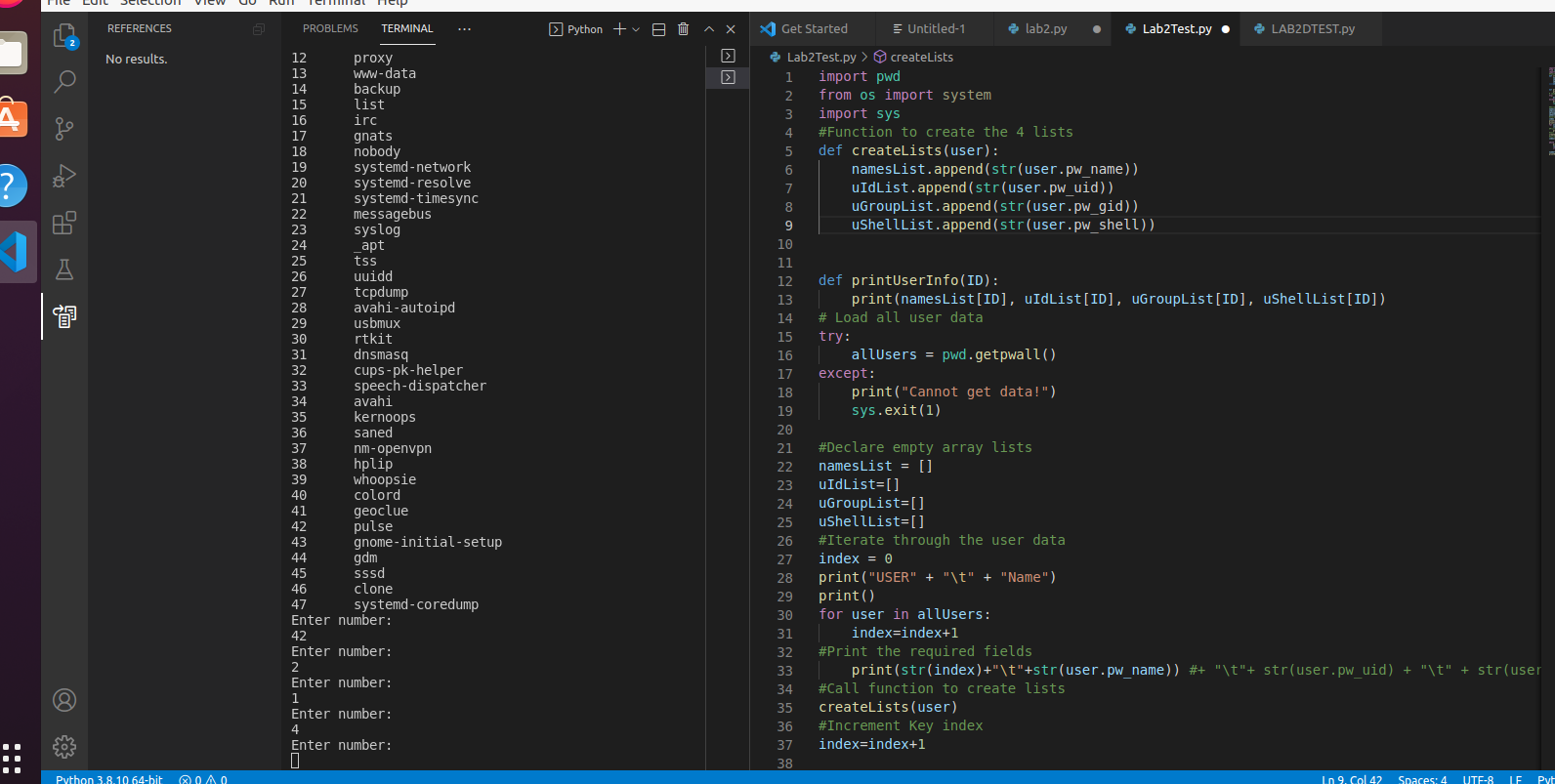Image resolution: width=1555 pixels, height=784 pixels.
Task: Click the Accounts icon in activity bar
Action: [64, 700]
